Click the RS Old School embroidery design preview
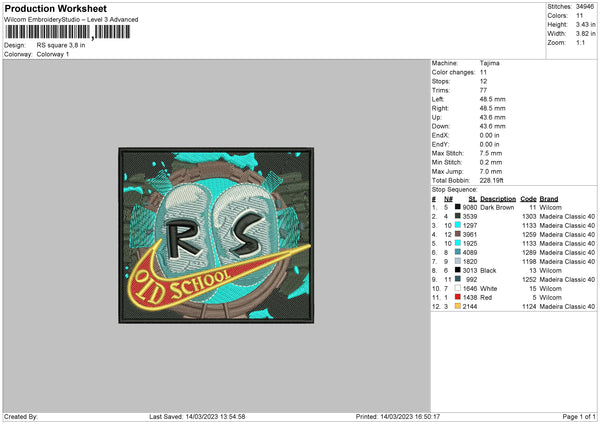This screenshot has height=424, width=600. tap(216, 235)
